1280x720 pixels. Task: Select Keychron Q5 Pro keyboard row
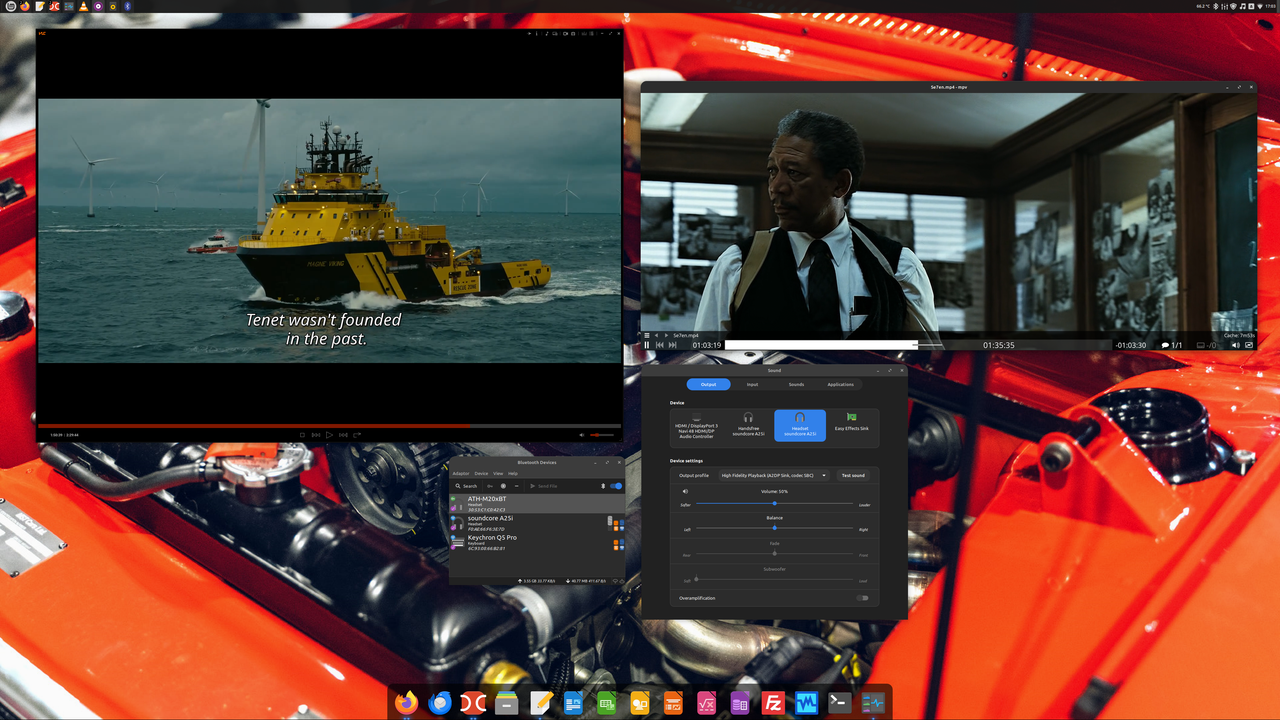[x=537, y=542]
